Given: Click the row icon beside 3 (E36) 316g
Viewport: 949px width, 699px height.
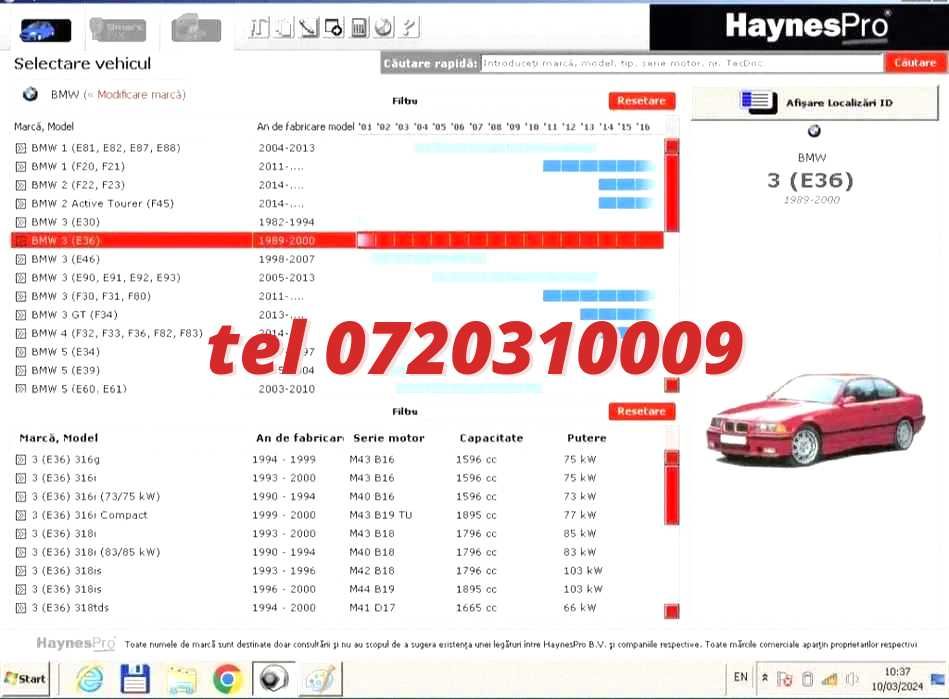Looking at the screenshot, I should (x=21, y=460).
